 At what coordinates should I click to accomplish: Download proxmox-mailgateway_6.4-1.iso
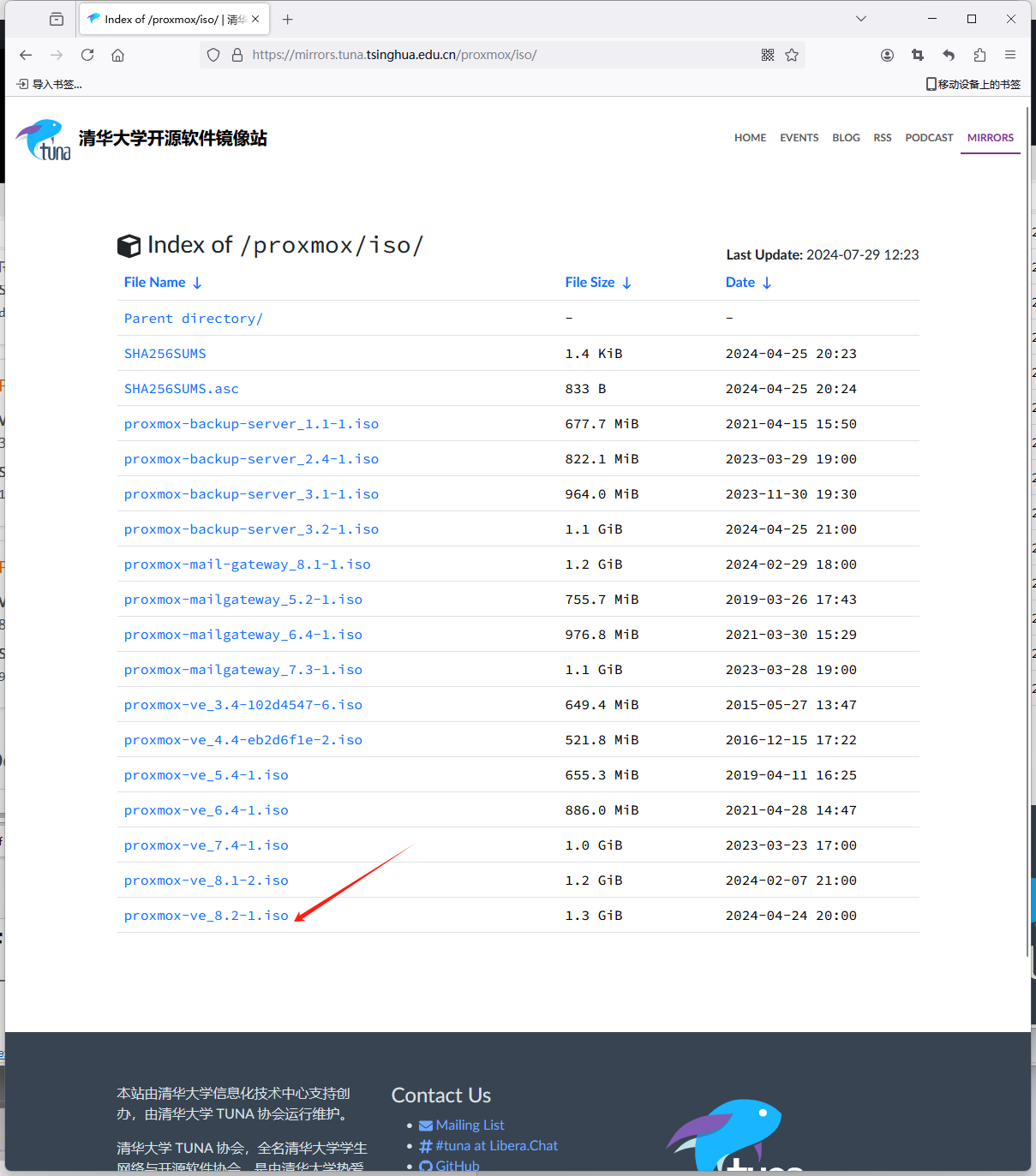point(243,635)
